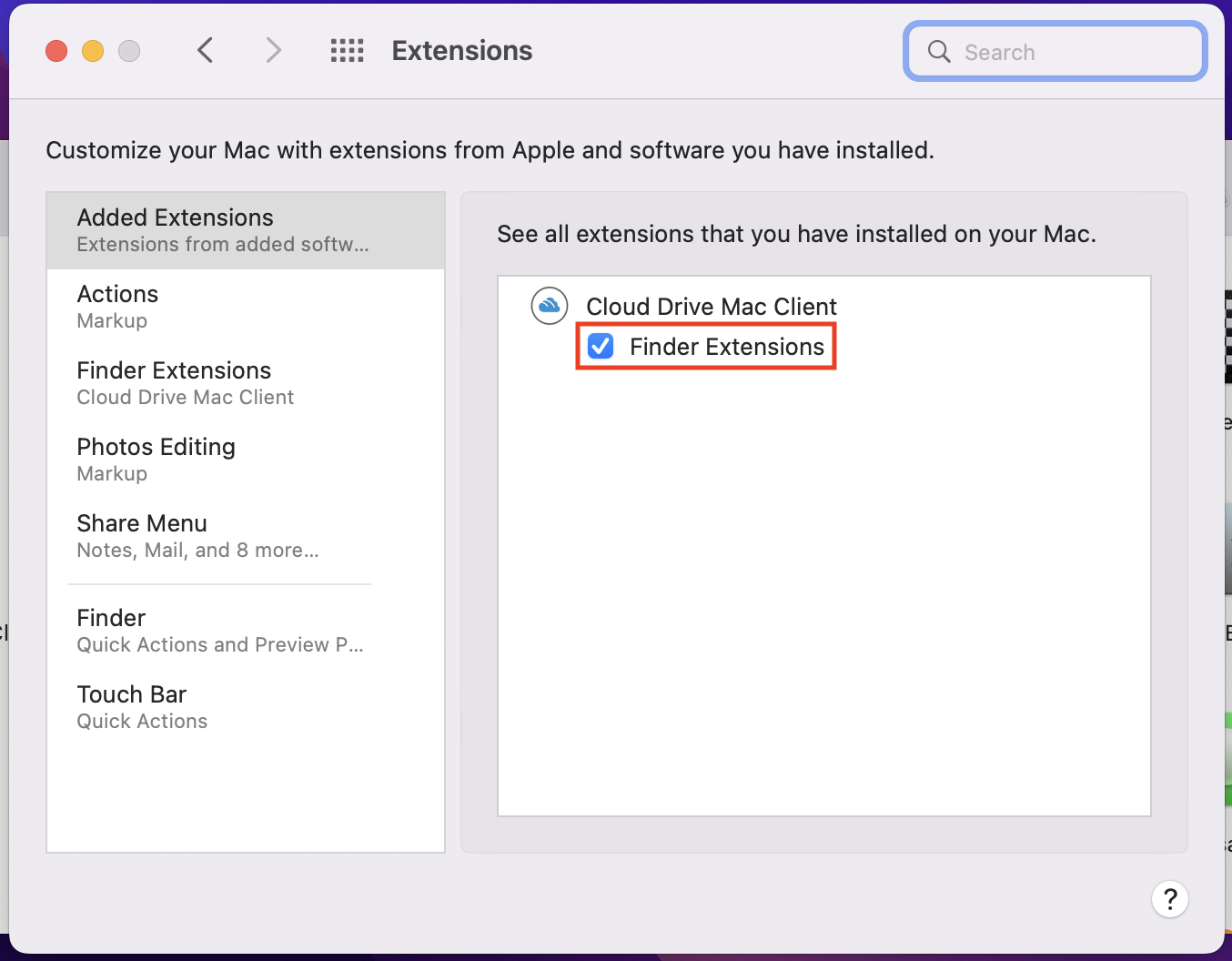This screenshot has height=961, width=1232.
Task: Open Share Menu category
Action: (x=246, y=536)
